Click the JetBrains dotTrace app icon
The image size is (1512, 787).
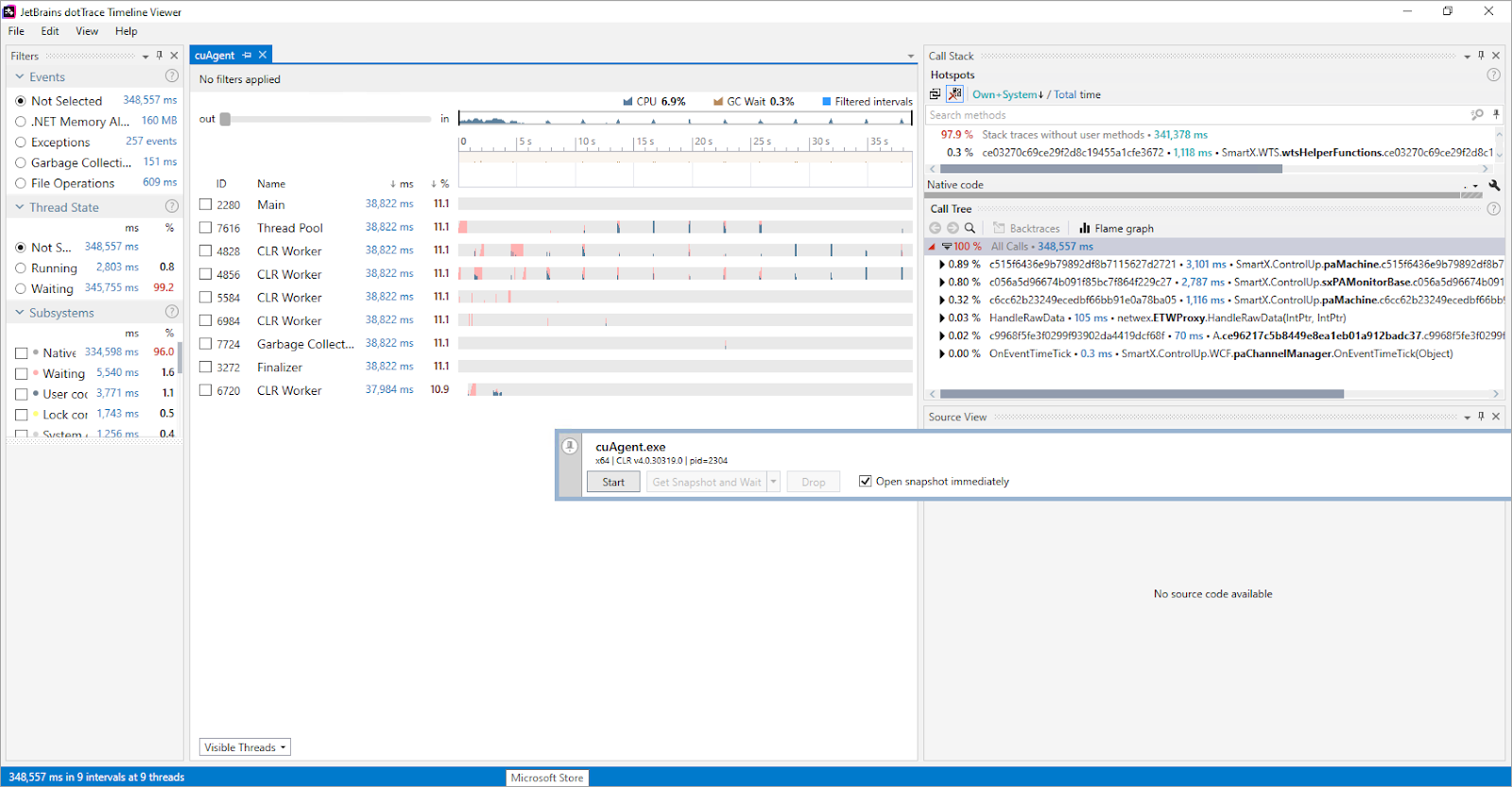click(x=9, y=11)
